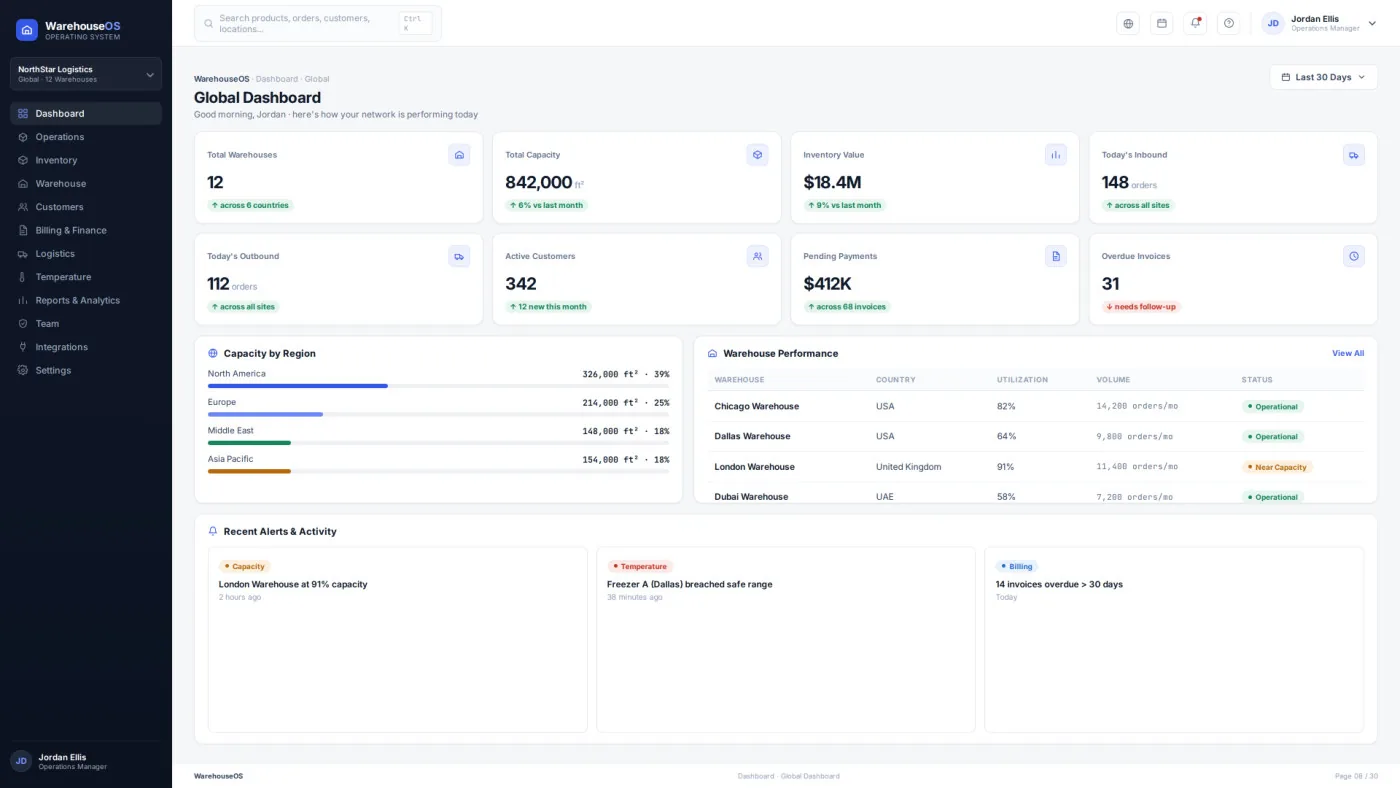Click the Asia Pacific capacity bar
The image size is (1400, 788).
[x=438, y=471]
